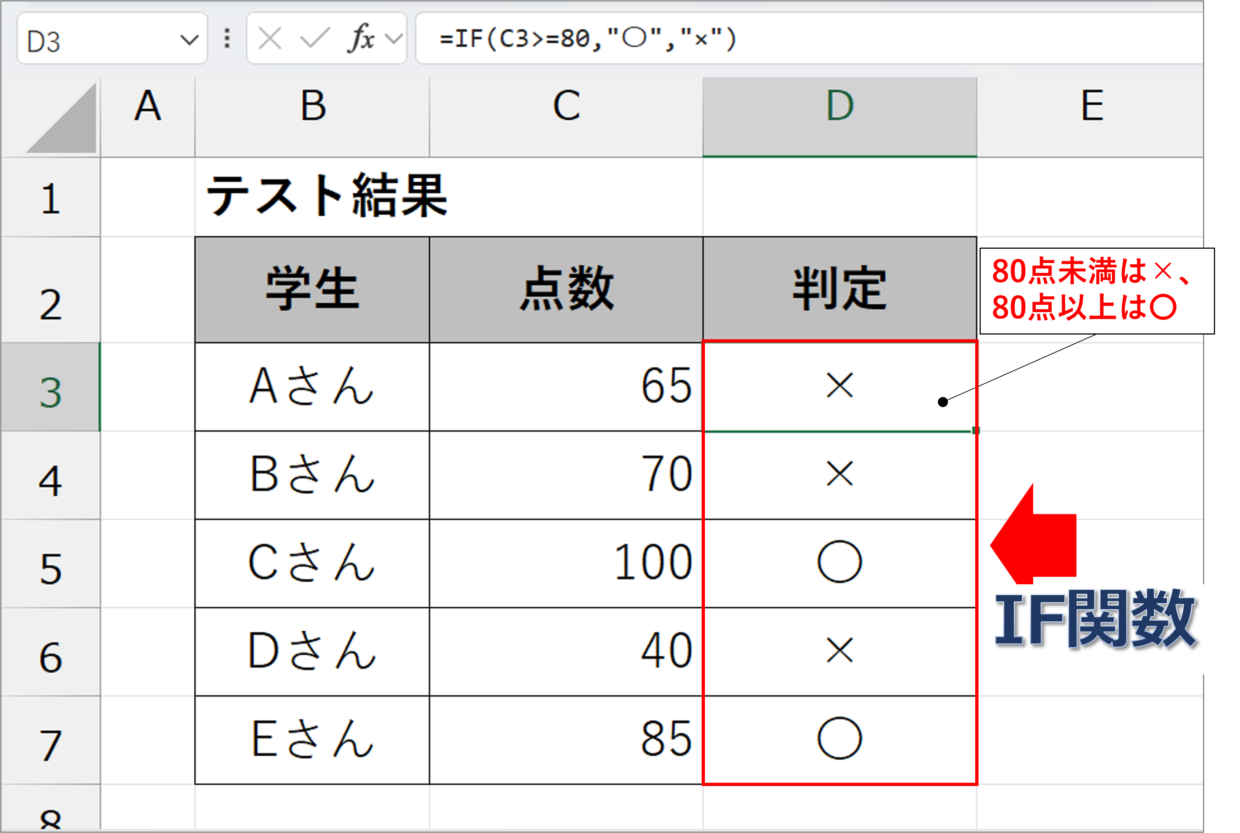Click the 判定 header cell
The height and width of the screenshot is (833, 1240).
click(839, 290)
